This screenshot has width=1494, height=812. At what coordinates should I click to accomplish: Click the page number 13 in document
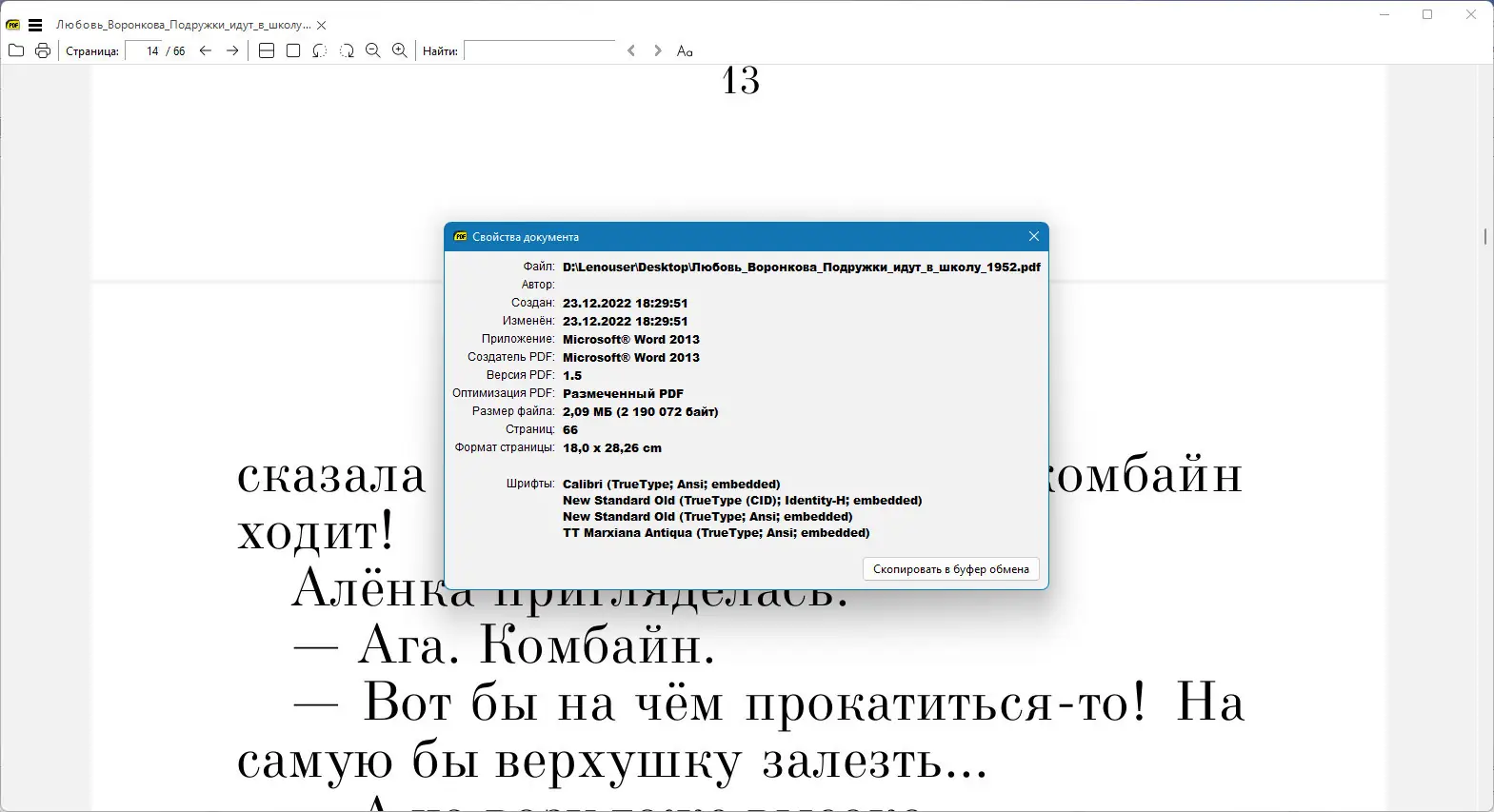tap(741, 80)
